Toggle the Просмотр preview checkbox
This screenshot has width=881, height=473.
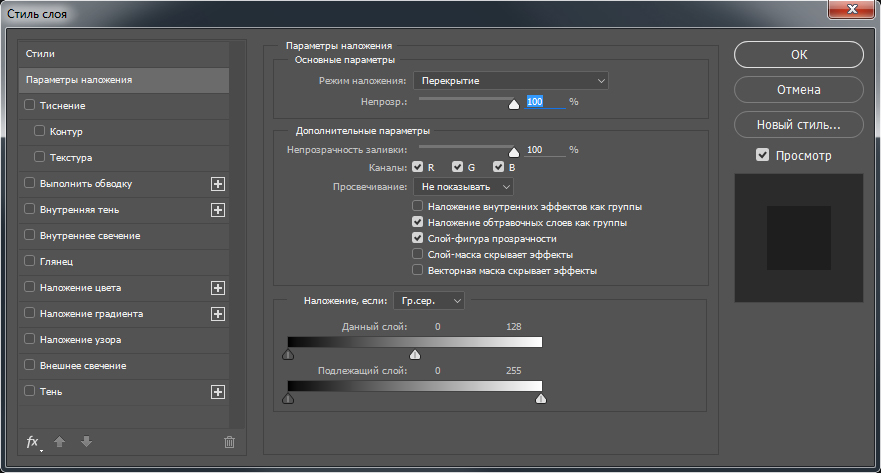click(x=762, y=155)
